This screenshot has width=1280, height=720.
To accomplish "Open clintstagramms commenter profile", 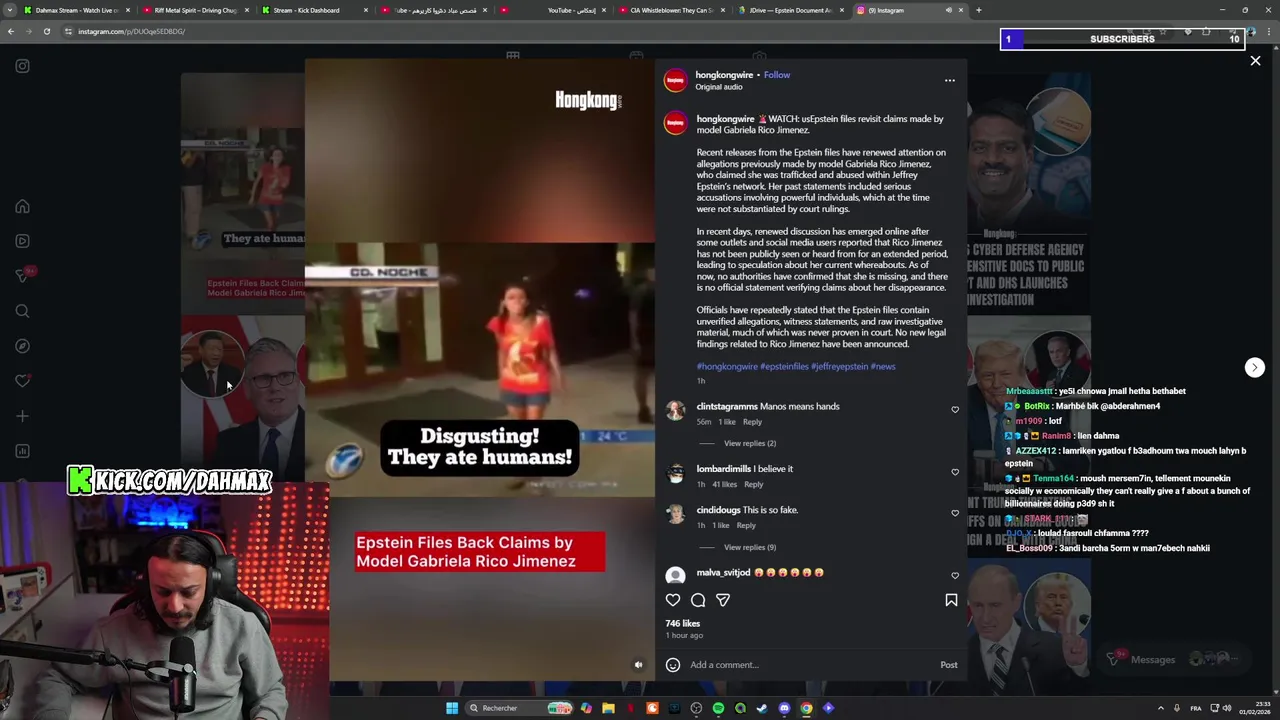I will point(727,406).
